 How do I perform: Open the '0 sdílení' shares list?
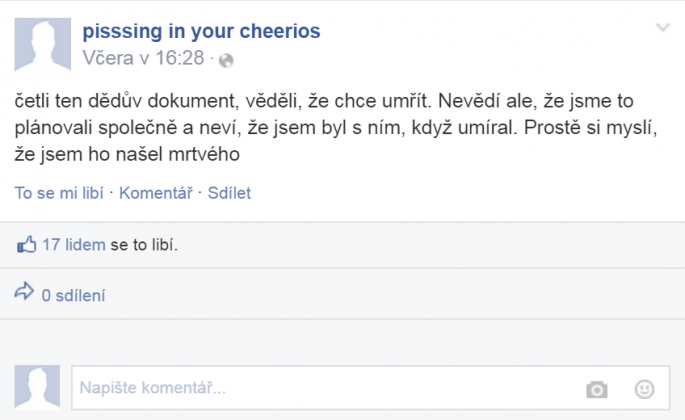(73, 295)
